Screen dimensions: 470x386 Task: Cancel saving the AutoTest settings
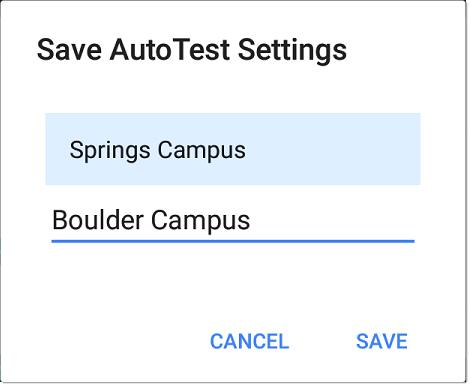[249, 341]
